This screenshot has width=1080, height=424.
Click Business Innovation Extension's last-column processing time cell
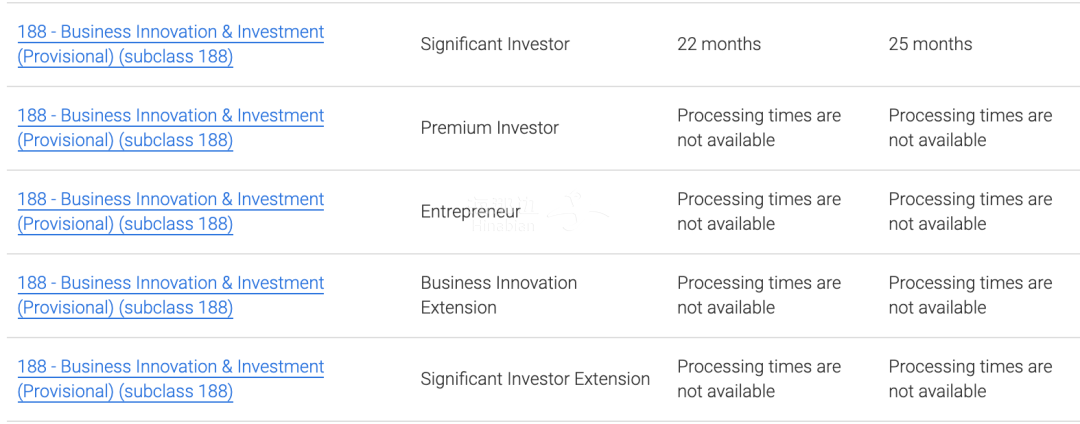click(x=970, y=296)
